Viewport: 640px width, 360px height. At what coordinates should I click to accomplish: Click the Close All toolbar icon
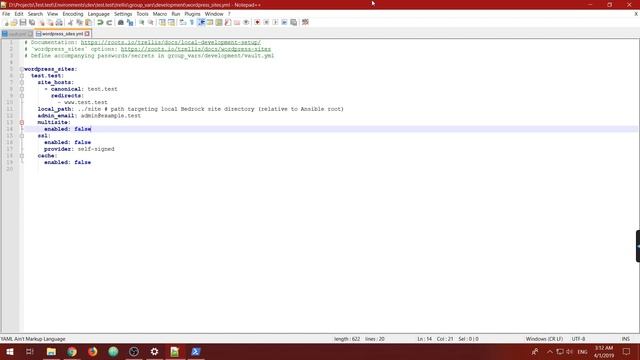click(50, 22)
